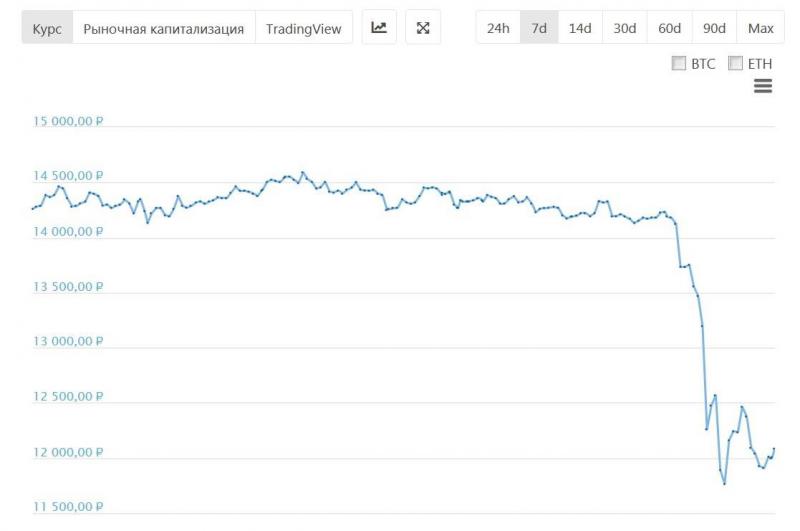Pick the 90d time range
The width and height of the screenshot is (800, 531).
click(714, 28)
